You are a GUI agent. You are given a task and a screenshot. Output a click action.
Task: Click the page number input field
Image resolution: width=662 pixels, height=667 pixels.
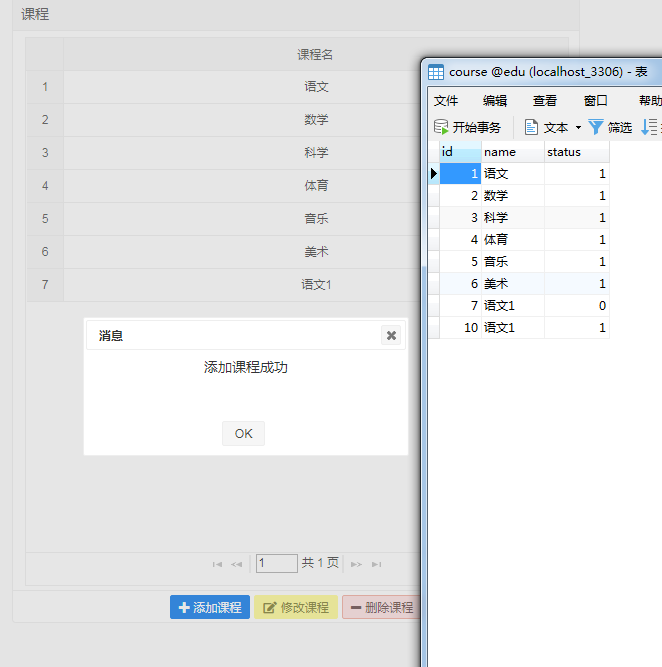pyautogui.click(x=276, y=563)
